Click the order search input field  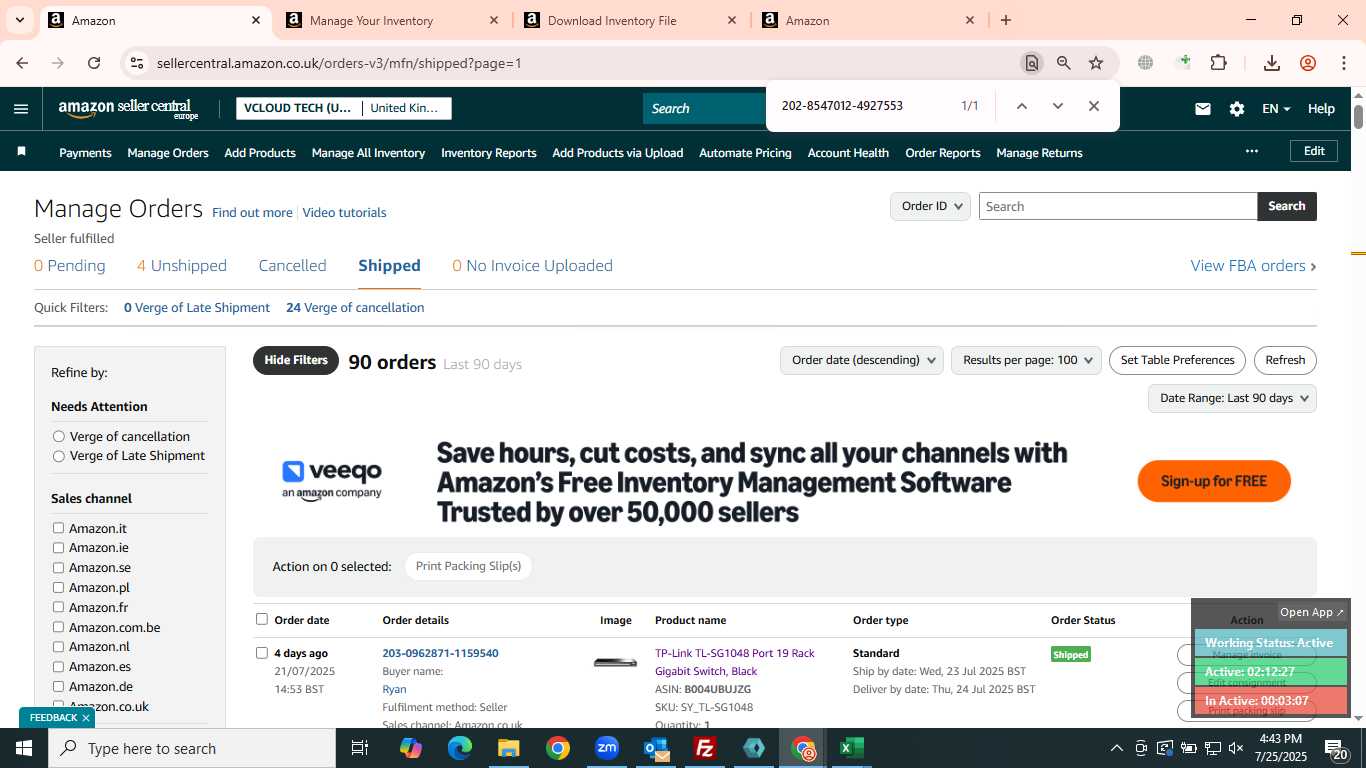(x=1118, y=206)
